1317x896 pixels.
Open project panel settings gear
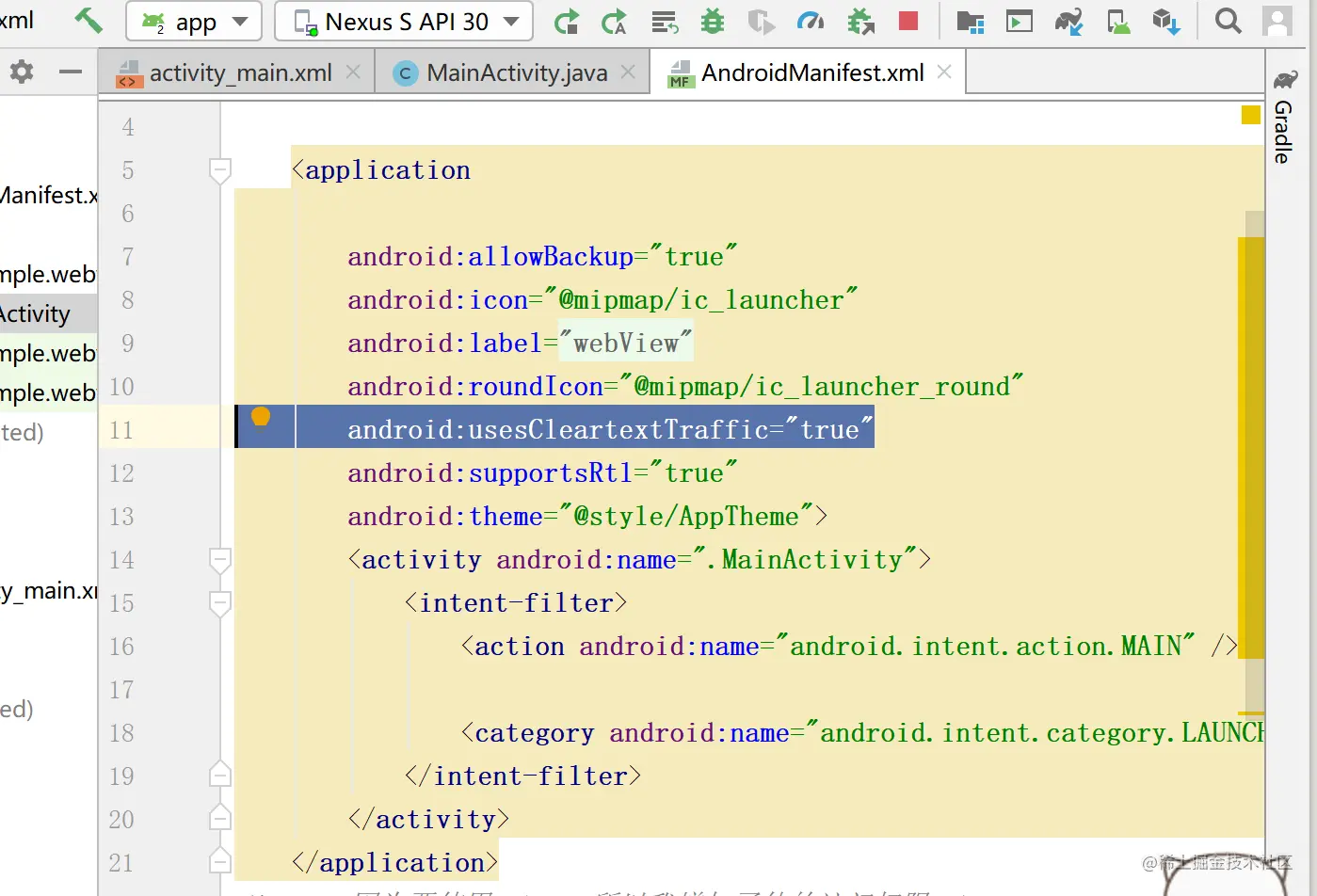pos(21,72)
